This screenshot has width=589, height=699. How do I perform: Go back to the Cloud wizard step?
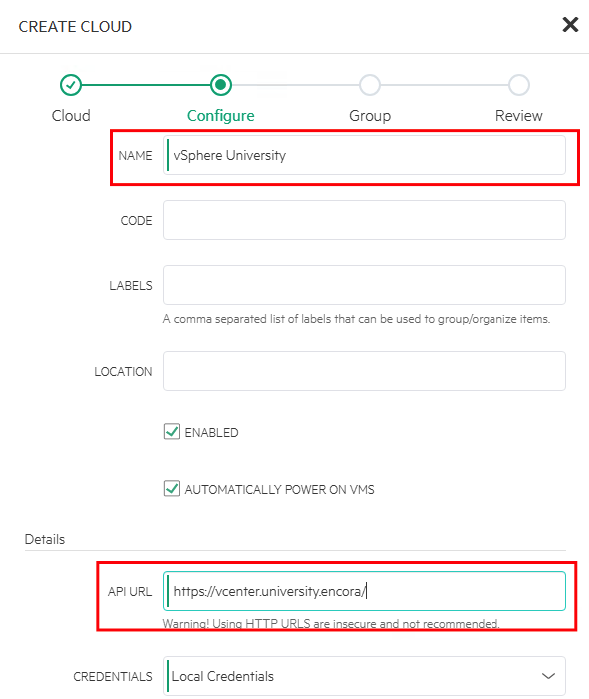click(71, 115)
